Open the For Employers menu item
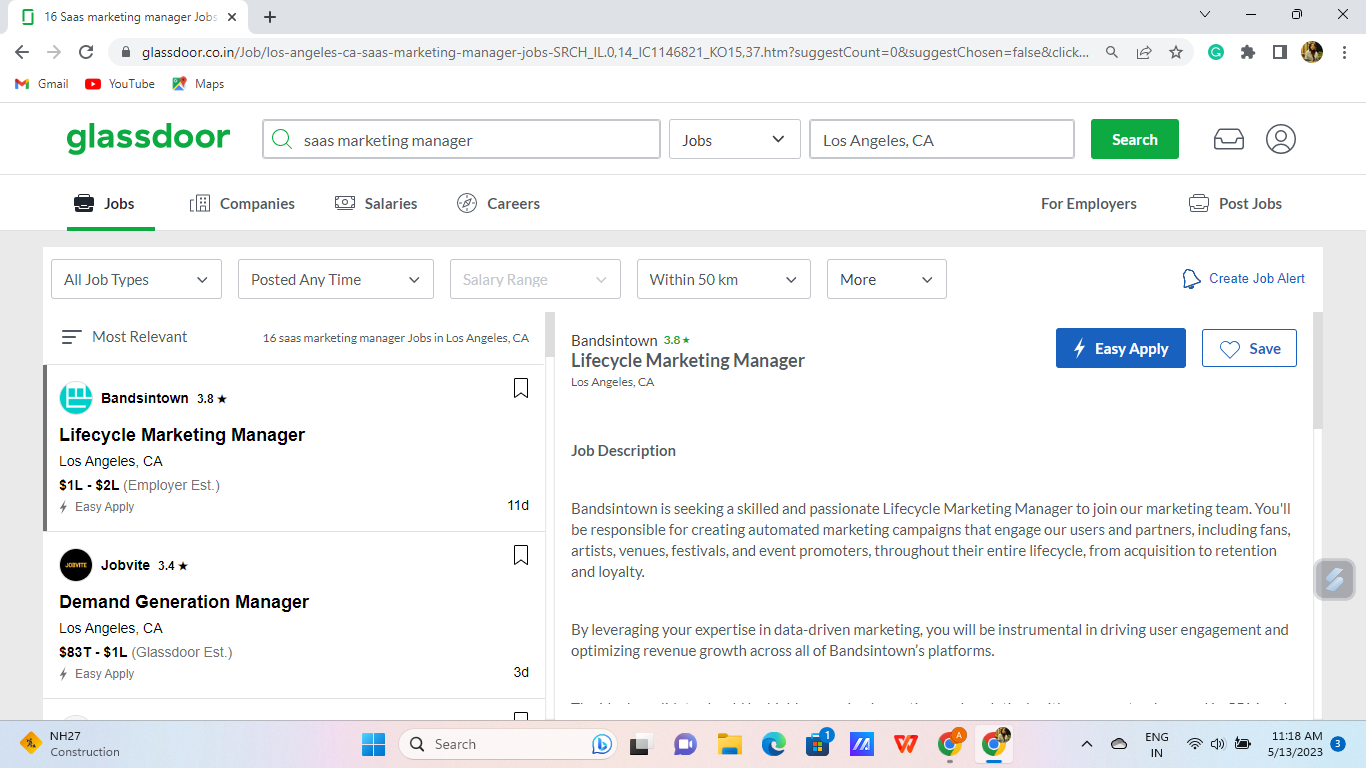Viewport: 1366px width, 768px height. [1089, 203]
